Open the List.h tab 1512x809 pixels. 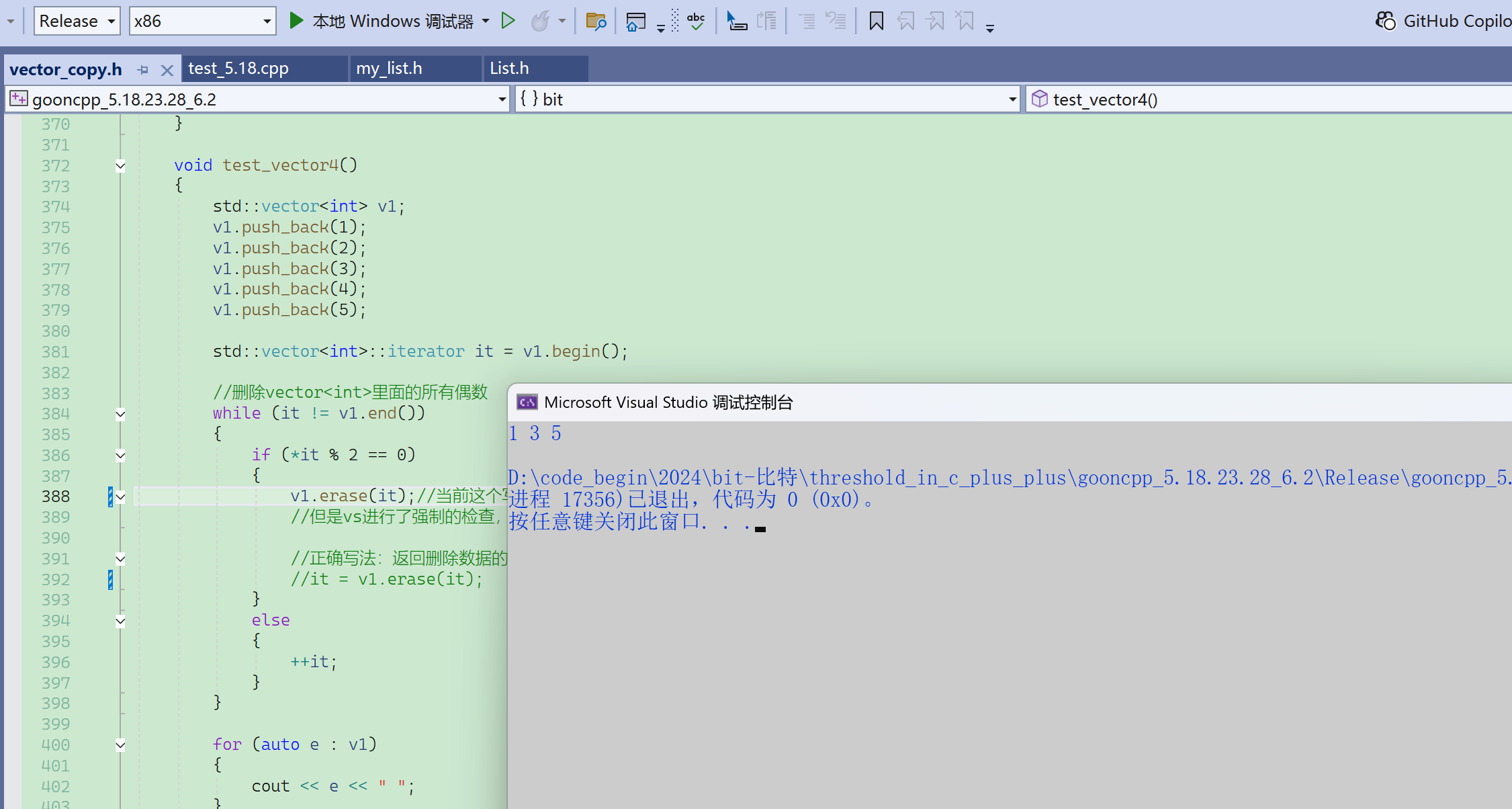(x=509, y=69)
